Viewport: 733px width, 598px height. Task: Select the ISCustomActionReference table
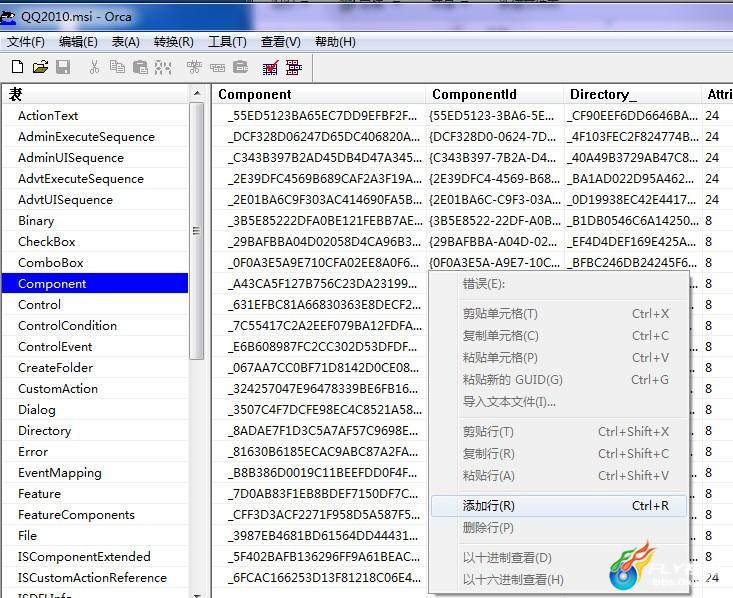tap(96, 577)
